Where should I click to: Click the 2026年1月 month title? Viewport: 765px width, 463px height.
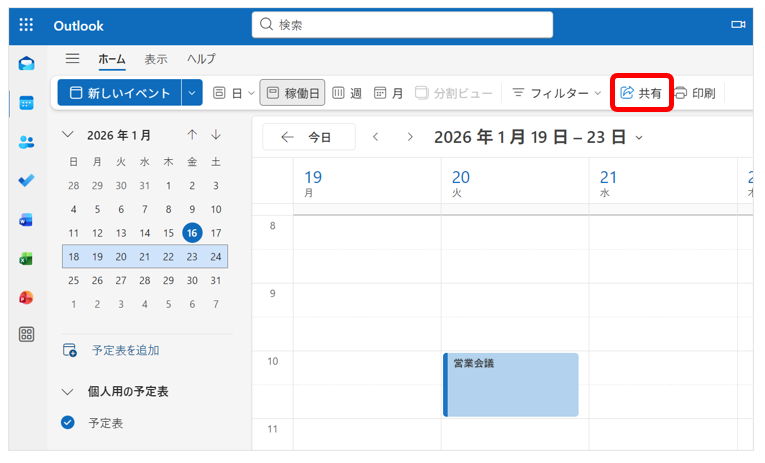pos(119,135)
